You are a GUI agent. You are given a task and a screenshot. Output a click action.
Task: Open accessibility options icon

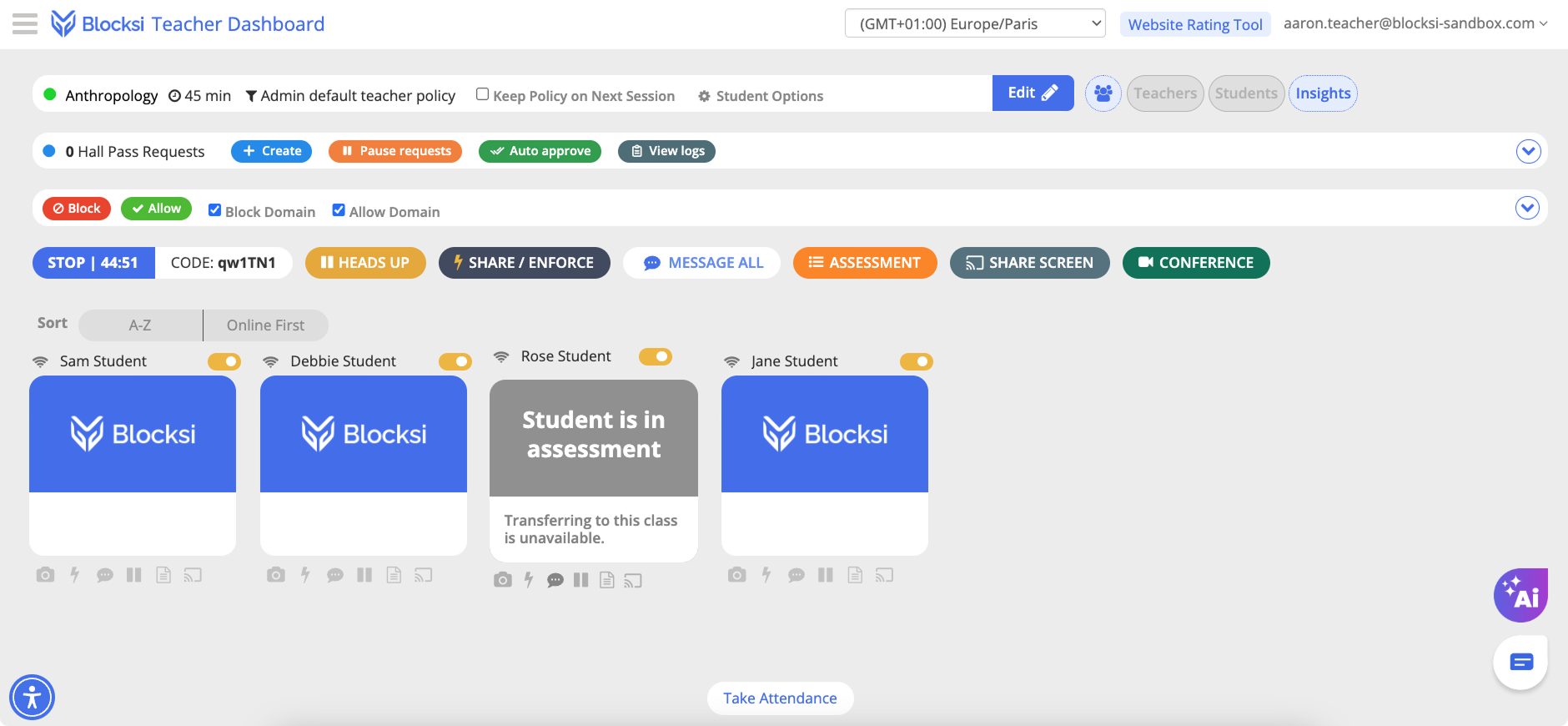click(x=32, y=697)
